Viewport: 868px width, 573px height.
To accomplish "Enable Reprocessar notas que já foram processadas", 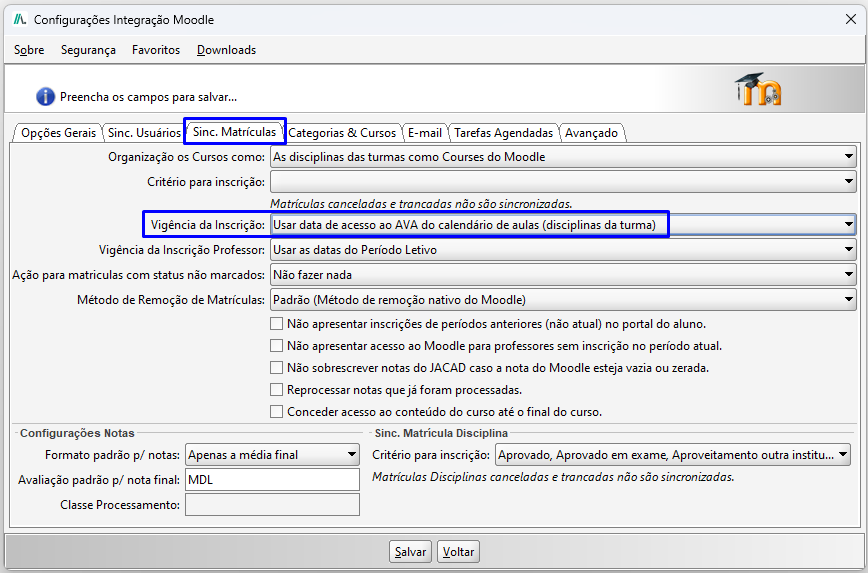I will pyautogui.click(x=276, y=390).
